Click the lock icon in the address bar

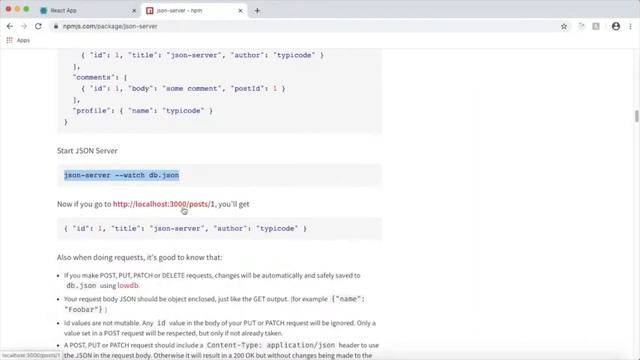56,26
